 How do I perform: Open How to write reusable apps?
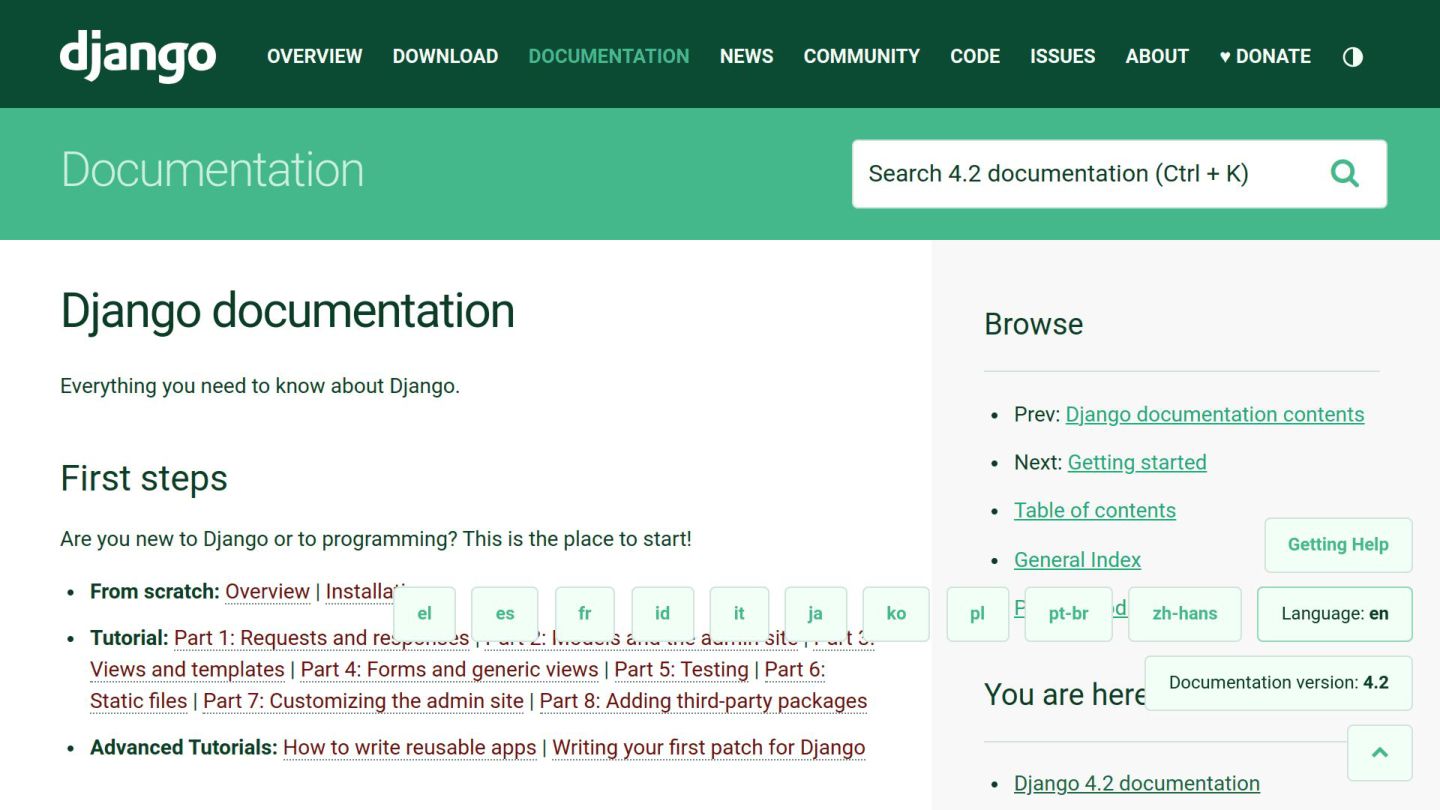[410, 747]
